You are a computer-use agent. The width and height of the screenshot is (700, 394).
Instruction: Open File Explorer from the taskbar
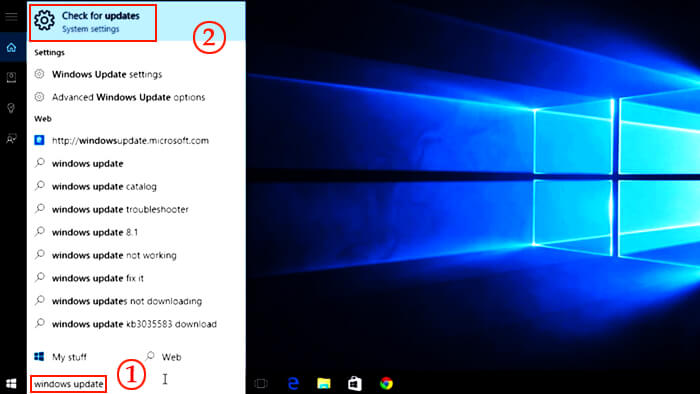point(324,383)
